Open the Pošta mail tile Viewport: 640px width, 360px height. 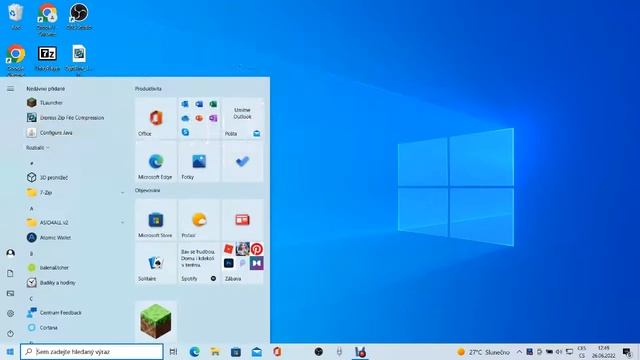point(243,118)
